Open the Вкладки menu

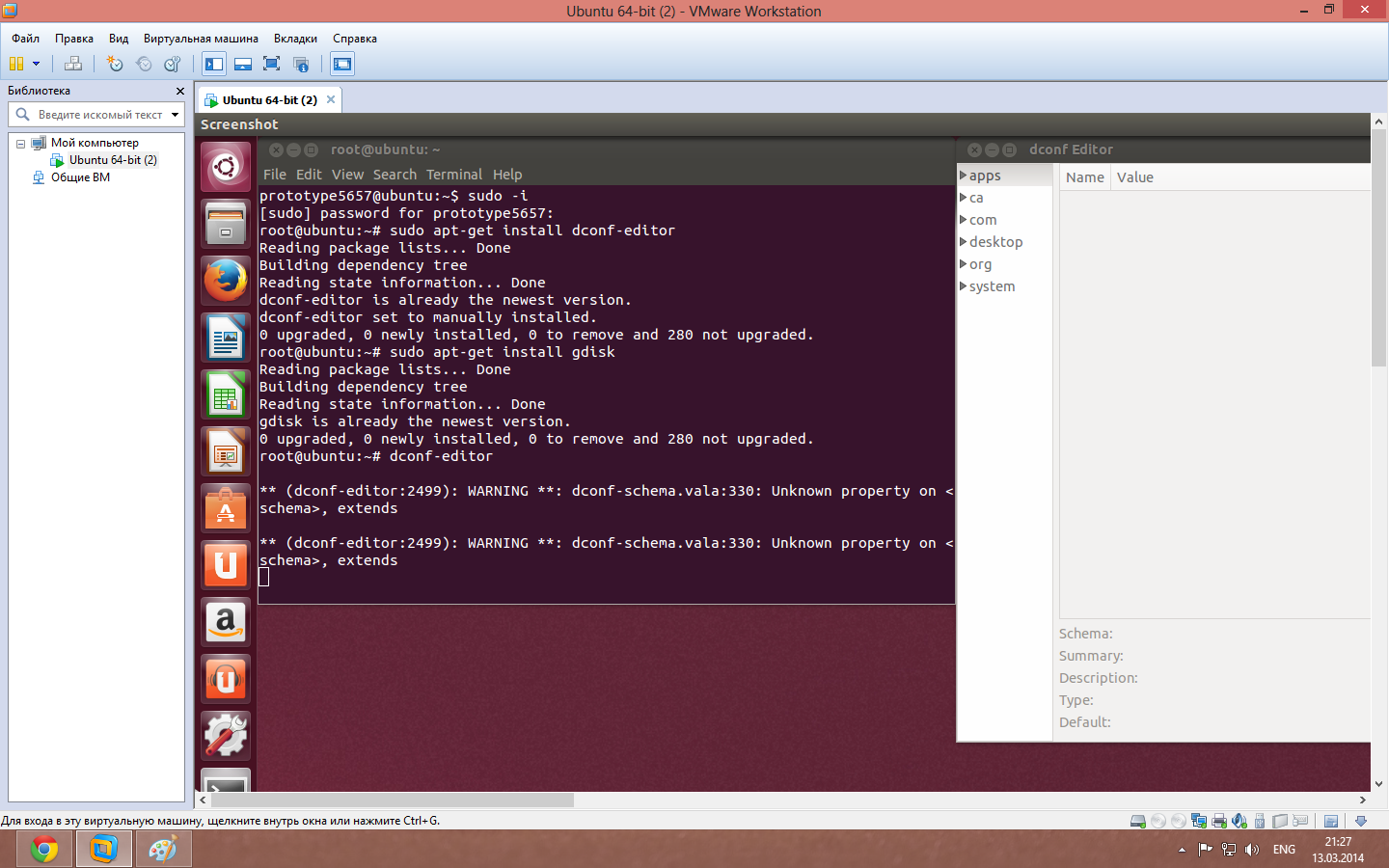coord(295,39)
